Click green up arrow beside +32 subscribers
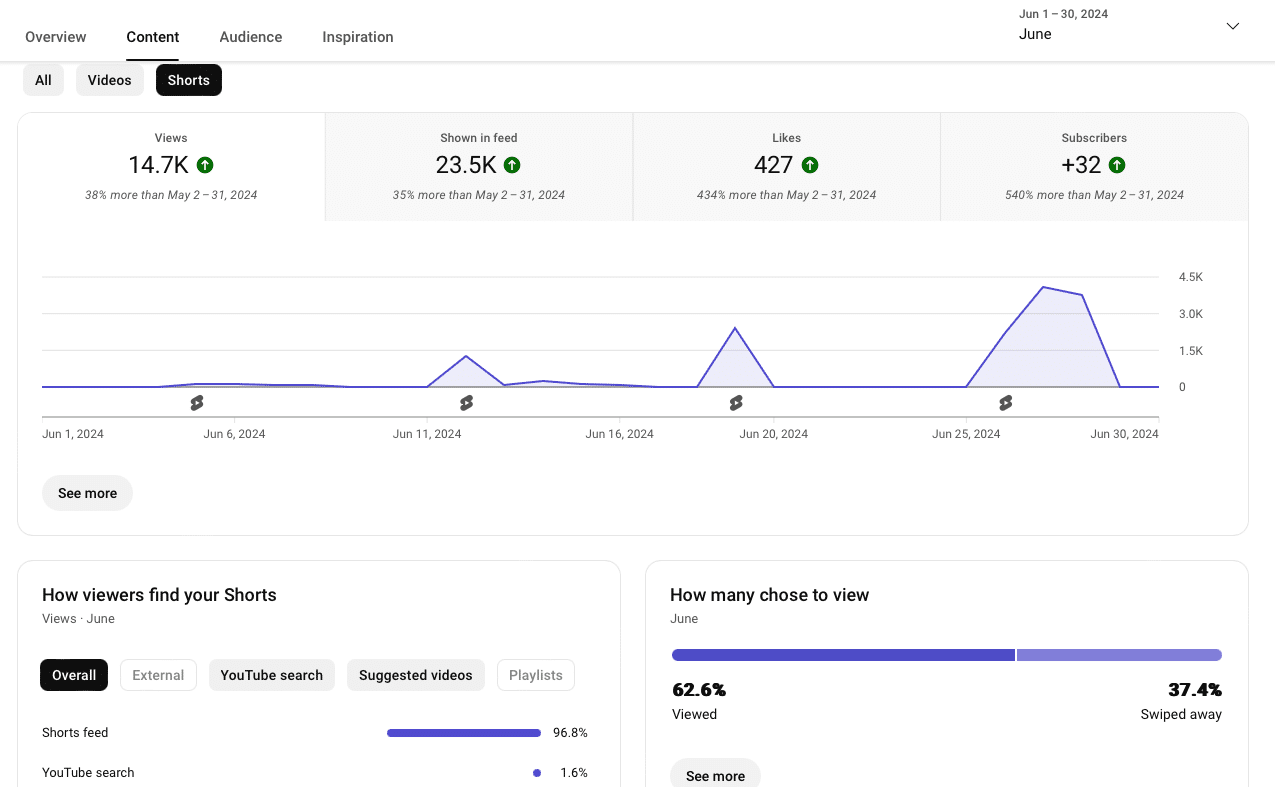The image size is (1275, 787). coord(1117,165)
